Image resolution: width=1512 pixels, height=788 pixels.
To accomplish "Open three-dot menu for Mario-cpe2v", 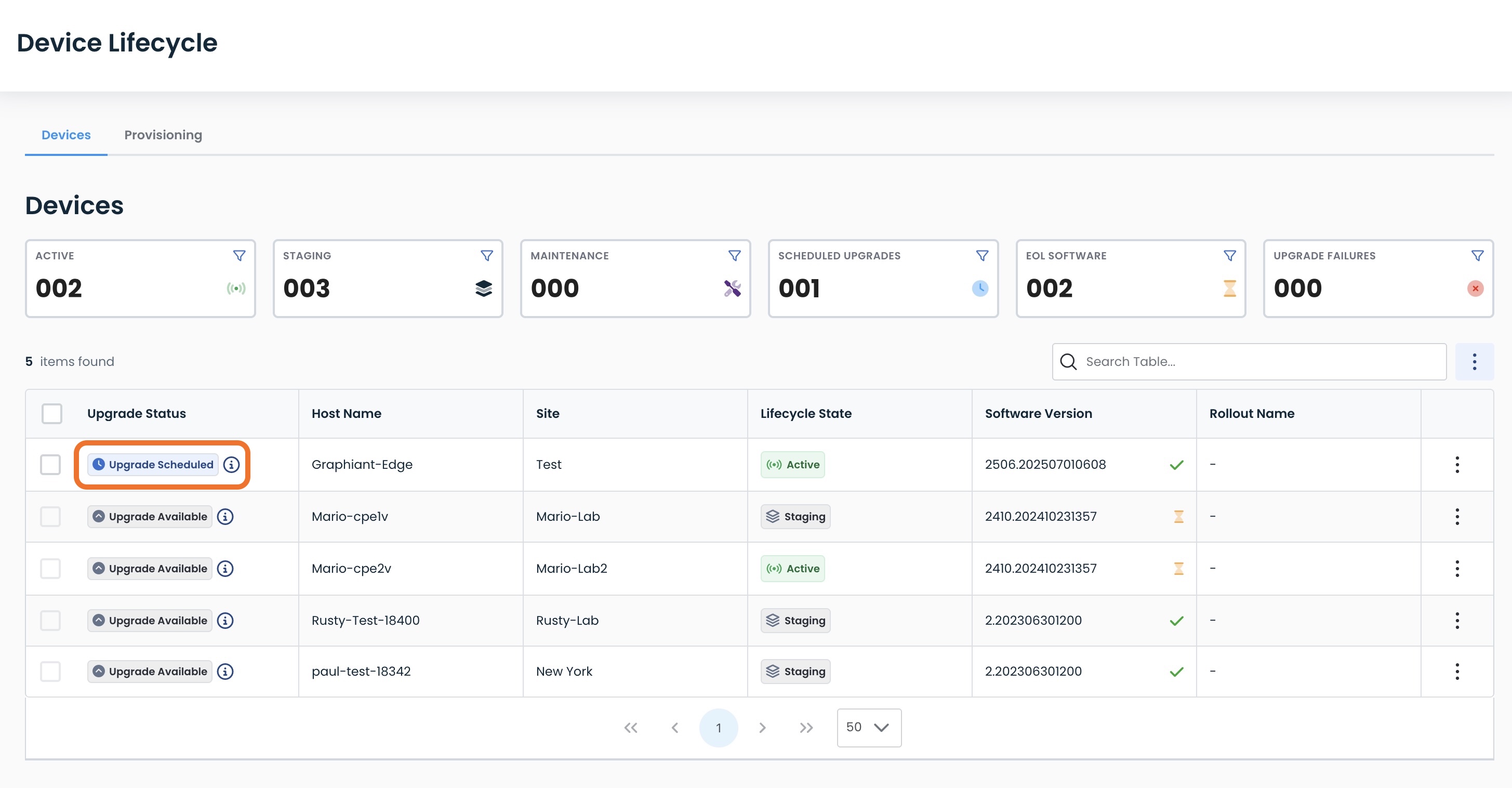I will (x=1457, y=569).
